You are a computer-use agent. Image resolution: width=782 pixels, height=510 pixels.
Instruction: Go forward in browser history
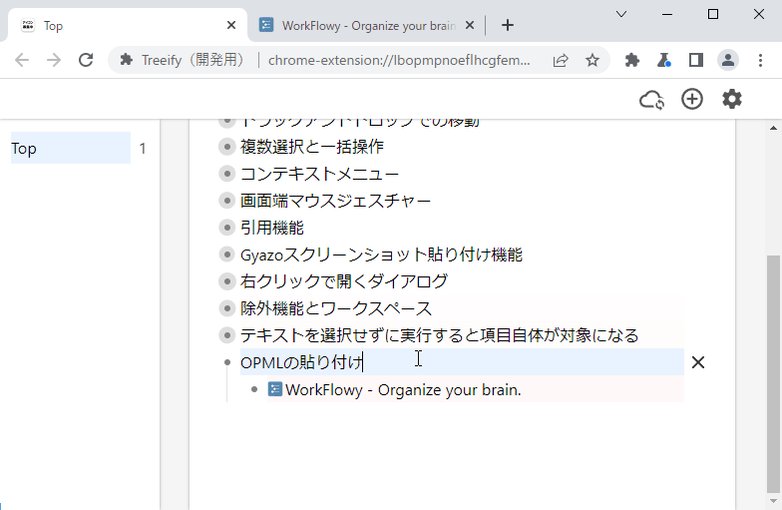(x=54, y=60)
